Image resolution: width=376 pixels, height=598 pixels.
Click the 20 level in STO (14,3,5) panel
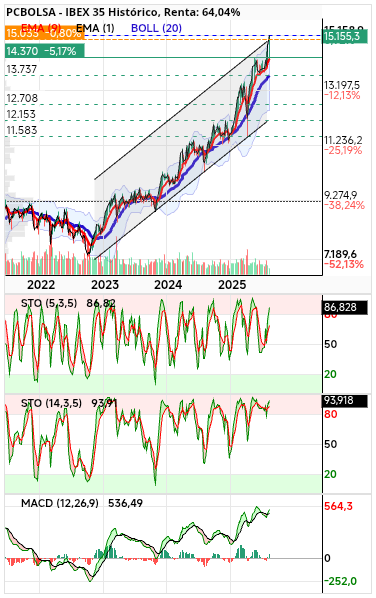coord(331,474)
